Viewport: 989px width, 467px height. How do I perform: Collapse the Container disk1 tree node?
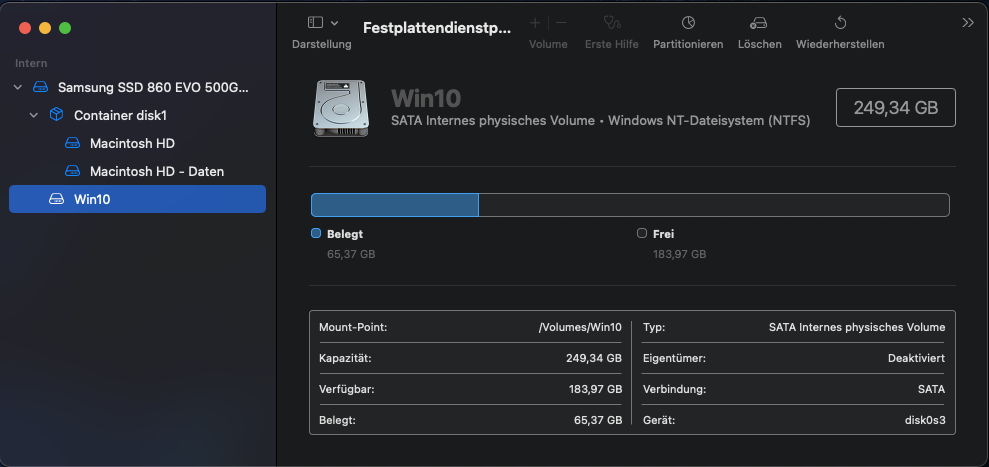coord(34,115)
